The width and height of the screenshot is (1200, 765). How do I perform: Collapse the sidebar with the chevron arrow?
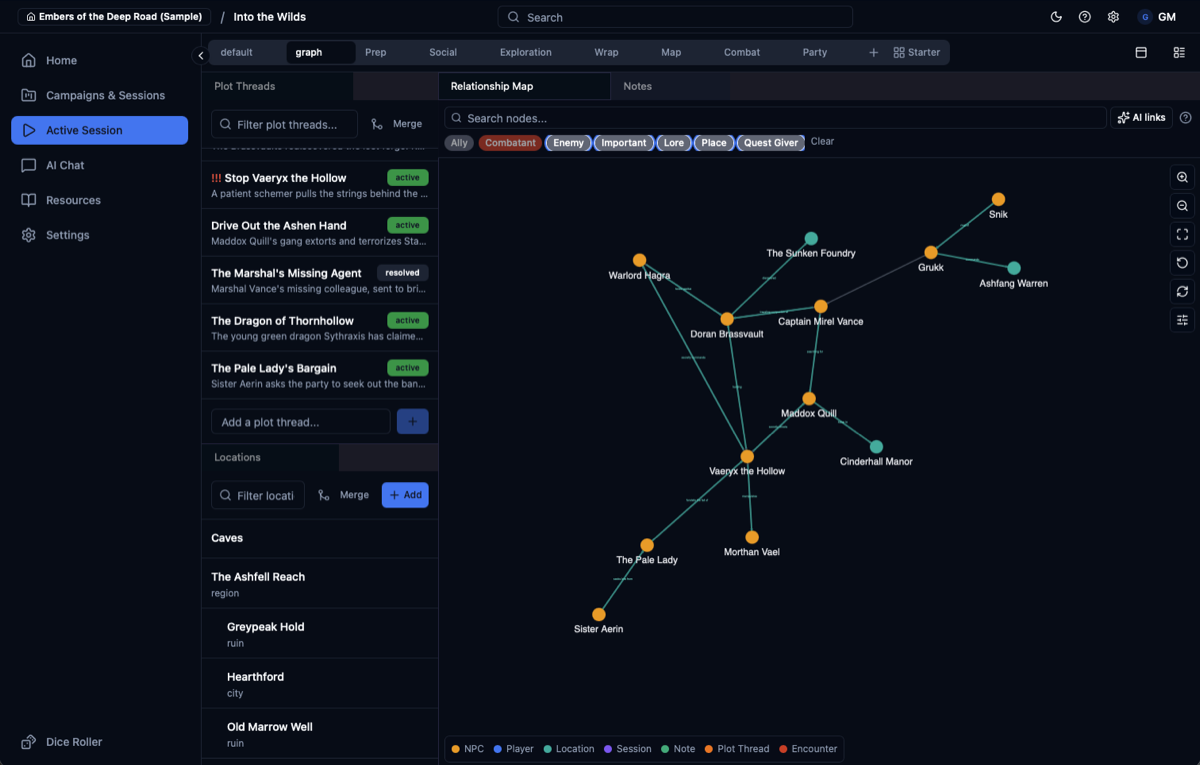(x=200, y=56)
